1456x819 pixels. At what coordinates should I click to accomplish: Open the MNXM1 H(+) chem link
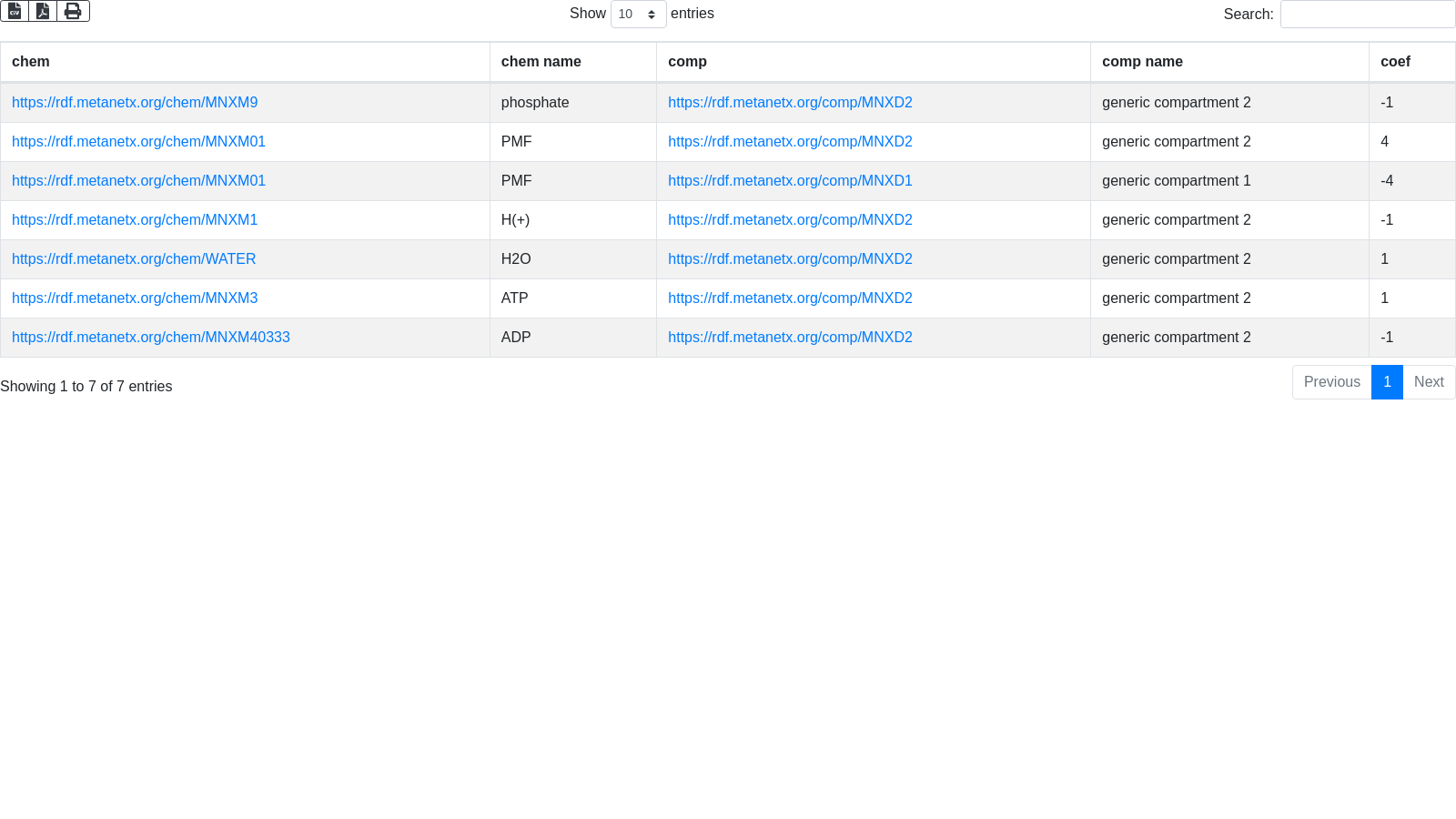point(135,220)
